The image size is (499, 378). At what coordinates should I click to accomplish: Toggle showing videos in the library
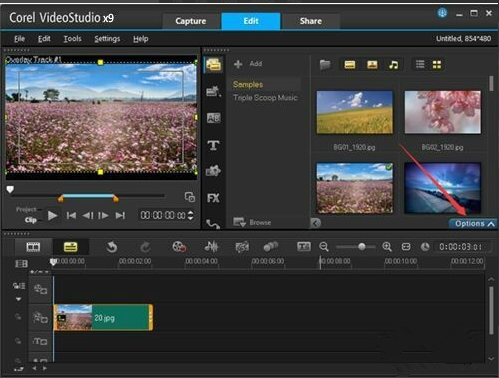pyautogui.click(x=350, y=64)
